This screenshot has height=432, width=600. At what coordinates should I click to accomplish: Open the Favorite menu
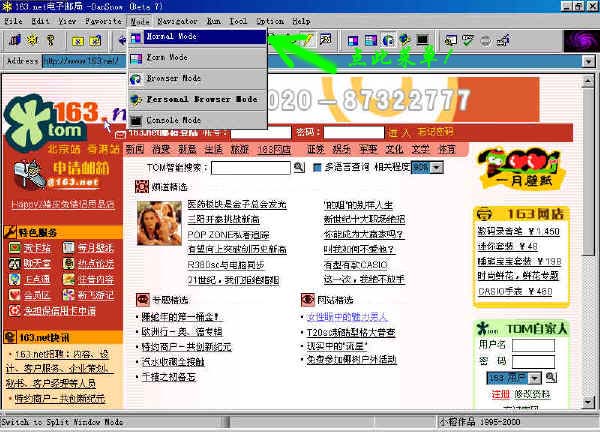point(103,21)
